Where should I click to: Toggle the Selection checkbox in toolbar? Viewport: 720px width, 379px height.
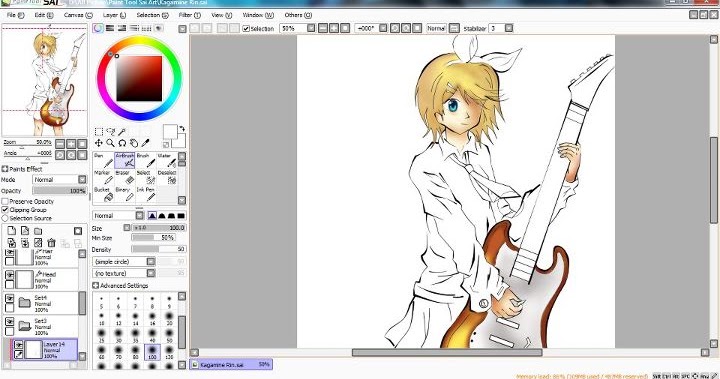click(246, 28)
